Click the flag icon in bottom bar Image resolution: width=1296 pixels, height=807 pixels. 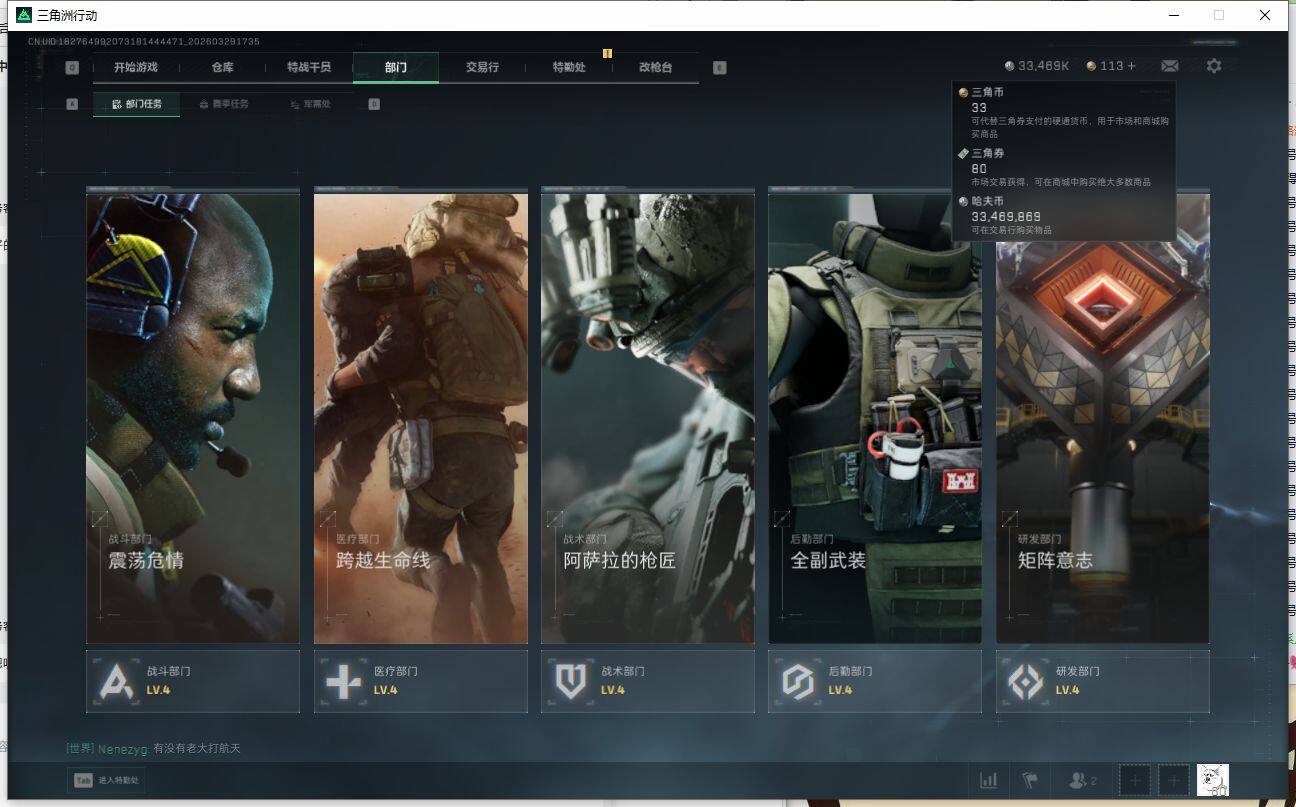[x=1029, y=780]
